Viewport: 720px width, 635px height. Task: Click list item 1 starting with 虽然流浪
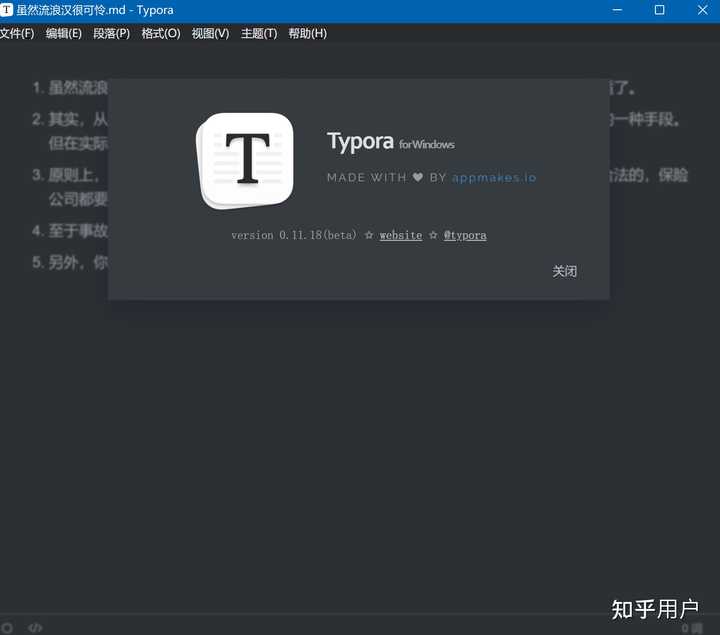tap(78, 87)
